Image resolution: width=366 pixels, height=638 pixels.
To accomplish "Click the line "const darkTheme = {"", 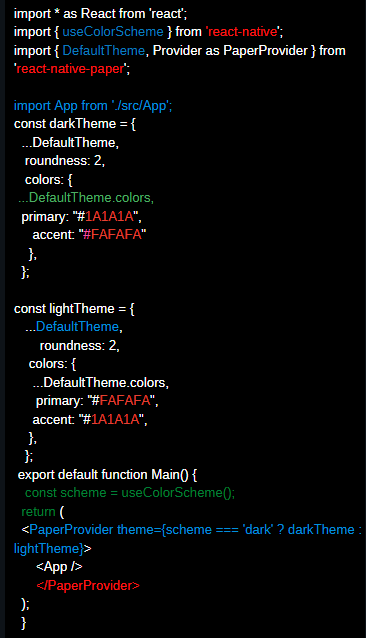I will [x=75, y=124].
